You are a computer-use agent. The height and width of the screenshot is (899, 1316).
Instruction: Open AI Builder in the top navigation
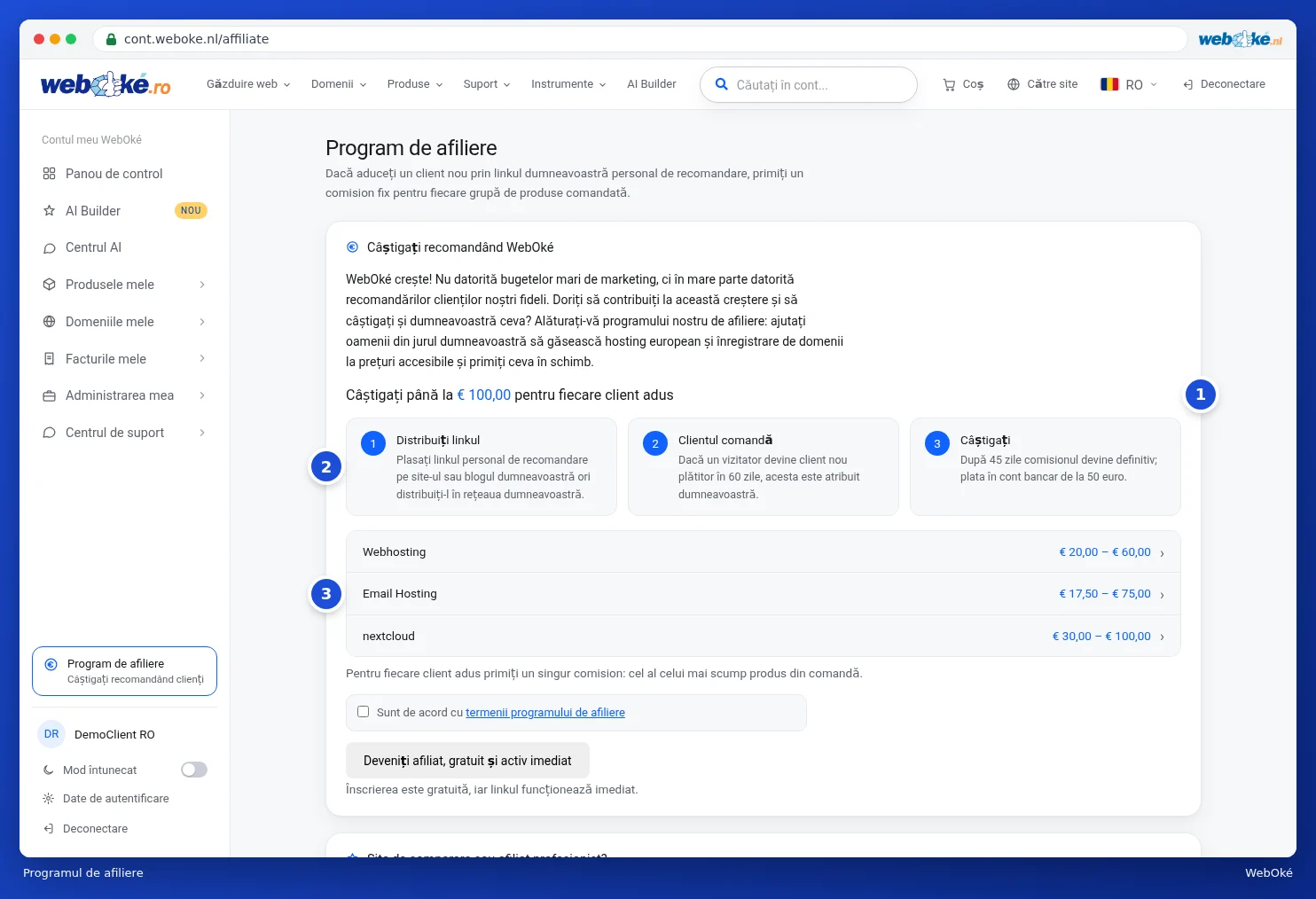(x=652, y=84)
